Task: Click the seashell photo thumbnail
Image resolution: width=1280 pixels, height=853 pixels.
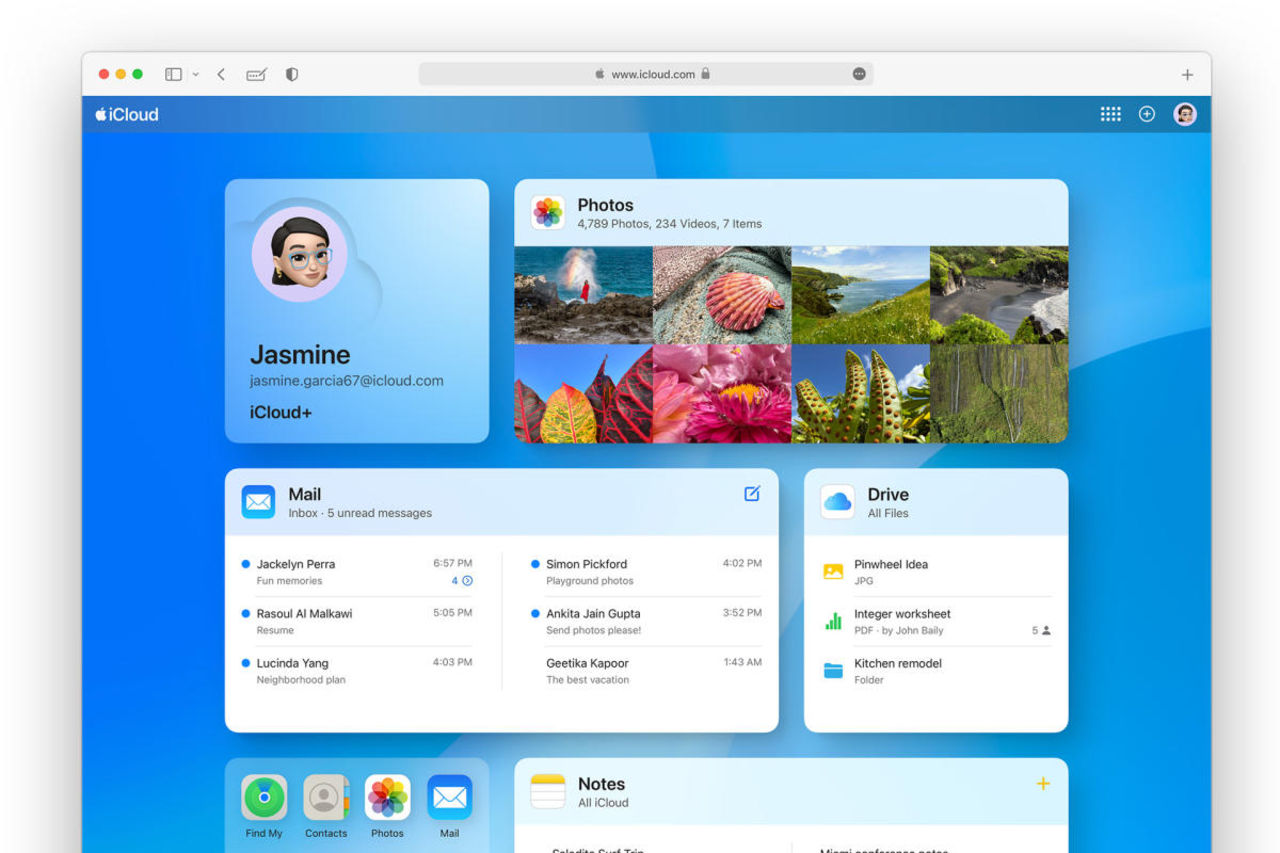Action: [722, 293]
